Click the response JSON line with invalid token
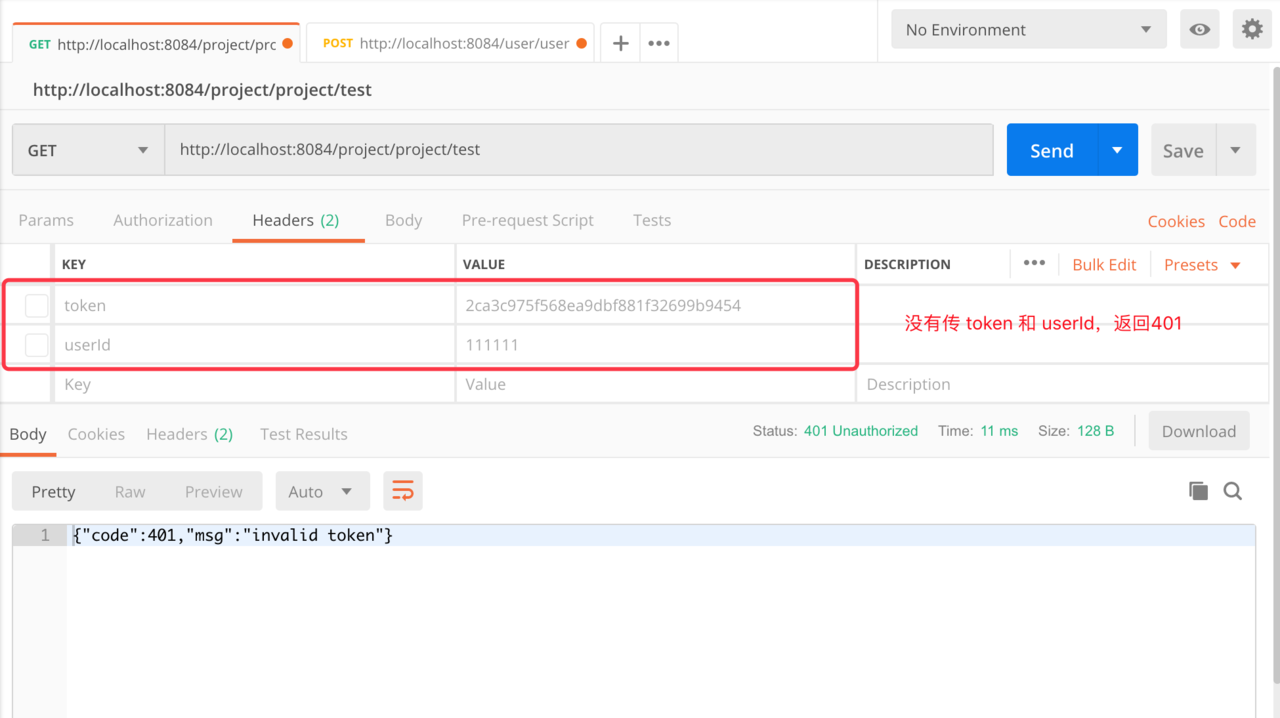Image resolution: width=1280 pixels, height=718 pixels. [233, 535]
